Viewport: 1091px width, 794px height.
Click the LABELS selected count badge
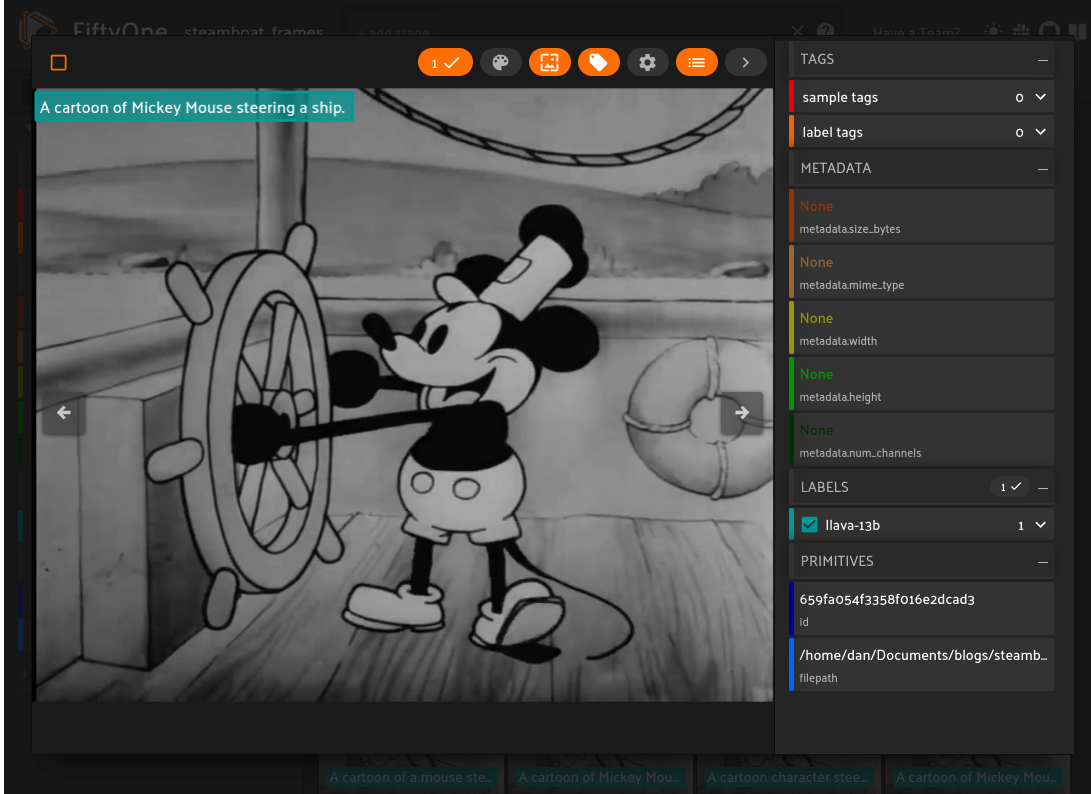1010,487
